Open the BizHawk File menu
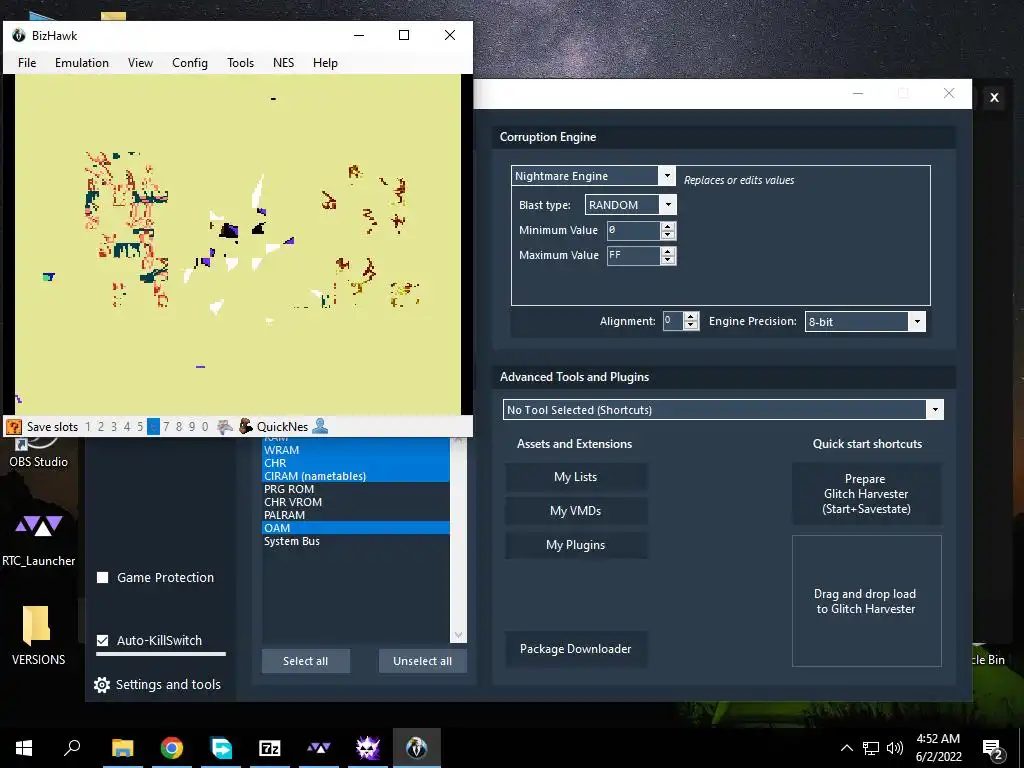 click(x=27, y=63)
